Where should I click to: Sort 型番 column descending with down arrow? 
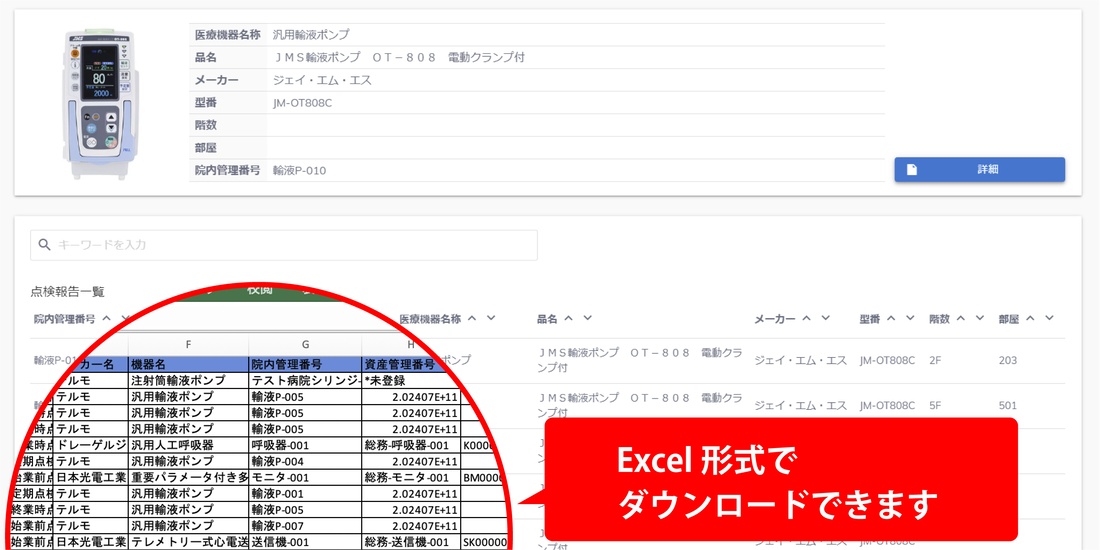(910, 318)
